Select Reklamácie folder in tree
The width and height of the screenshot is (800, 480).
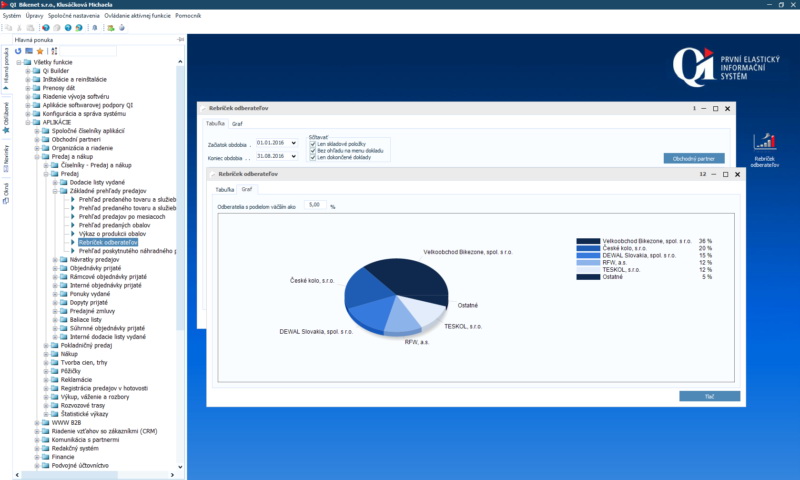(77, 380)
